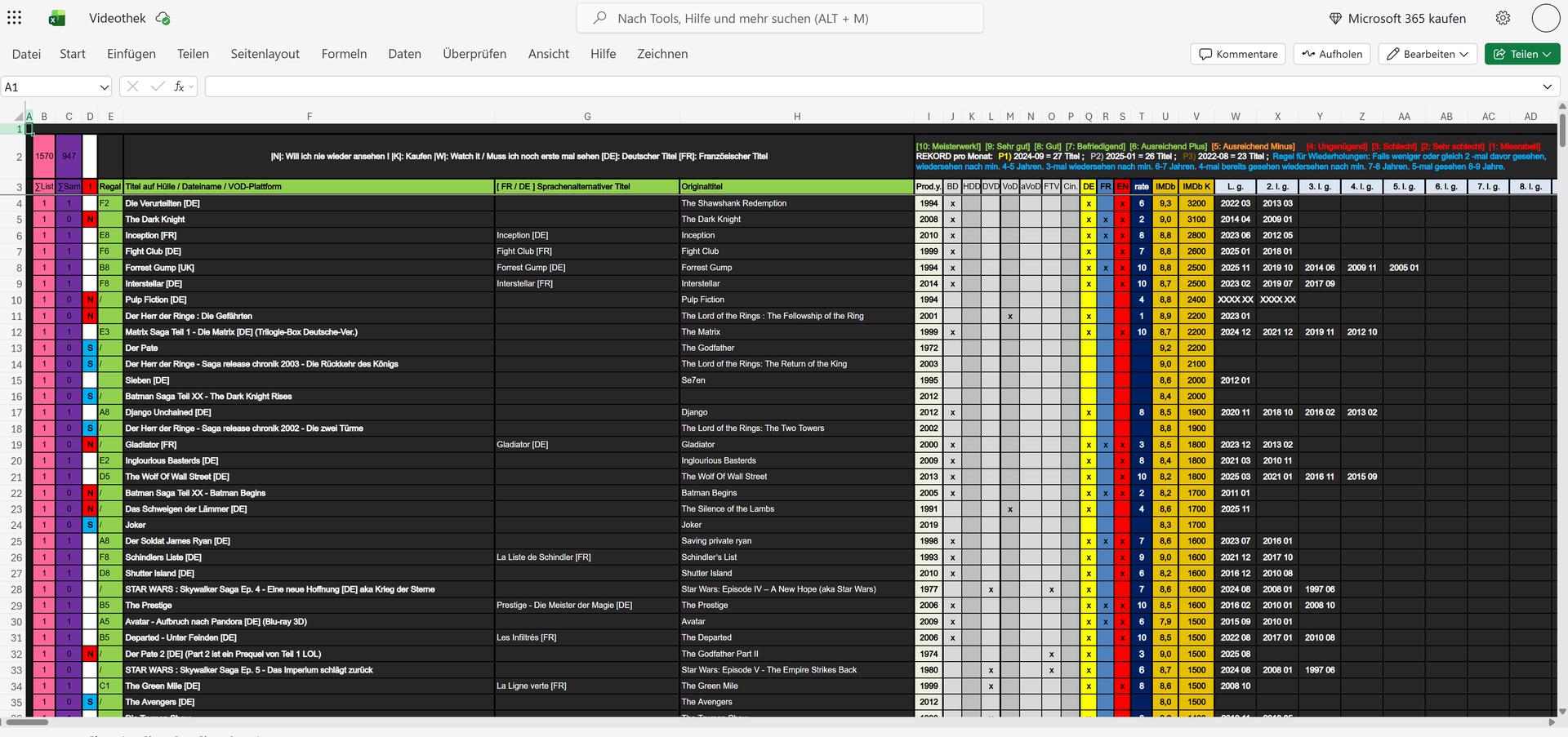Switch to the Einfügen ribbon tab
This screenshot has height=737, width=1568.
(x=131, y=54)
